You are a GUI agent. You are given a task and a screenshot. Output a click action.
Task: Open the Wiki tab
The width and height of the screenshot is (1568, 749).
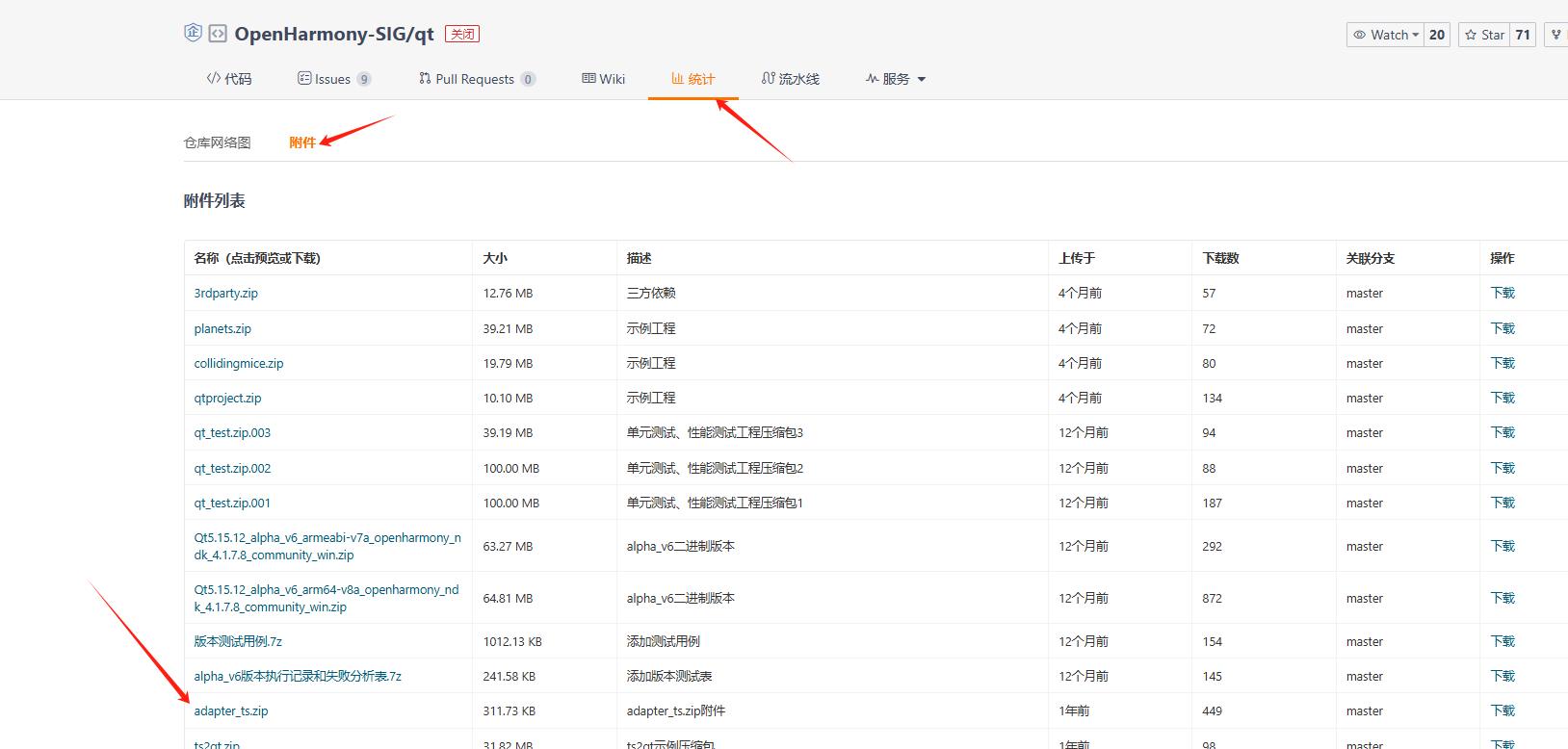point(604,79)
